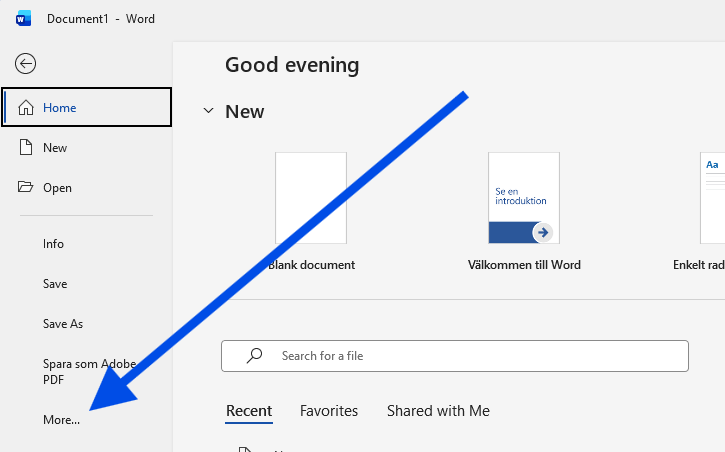Open the Välkommen till Word template thumbnail
The height and width of the screenshot is (452, 725).
tap(524, 198)
